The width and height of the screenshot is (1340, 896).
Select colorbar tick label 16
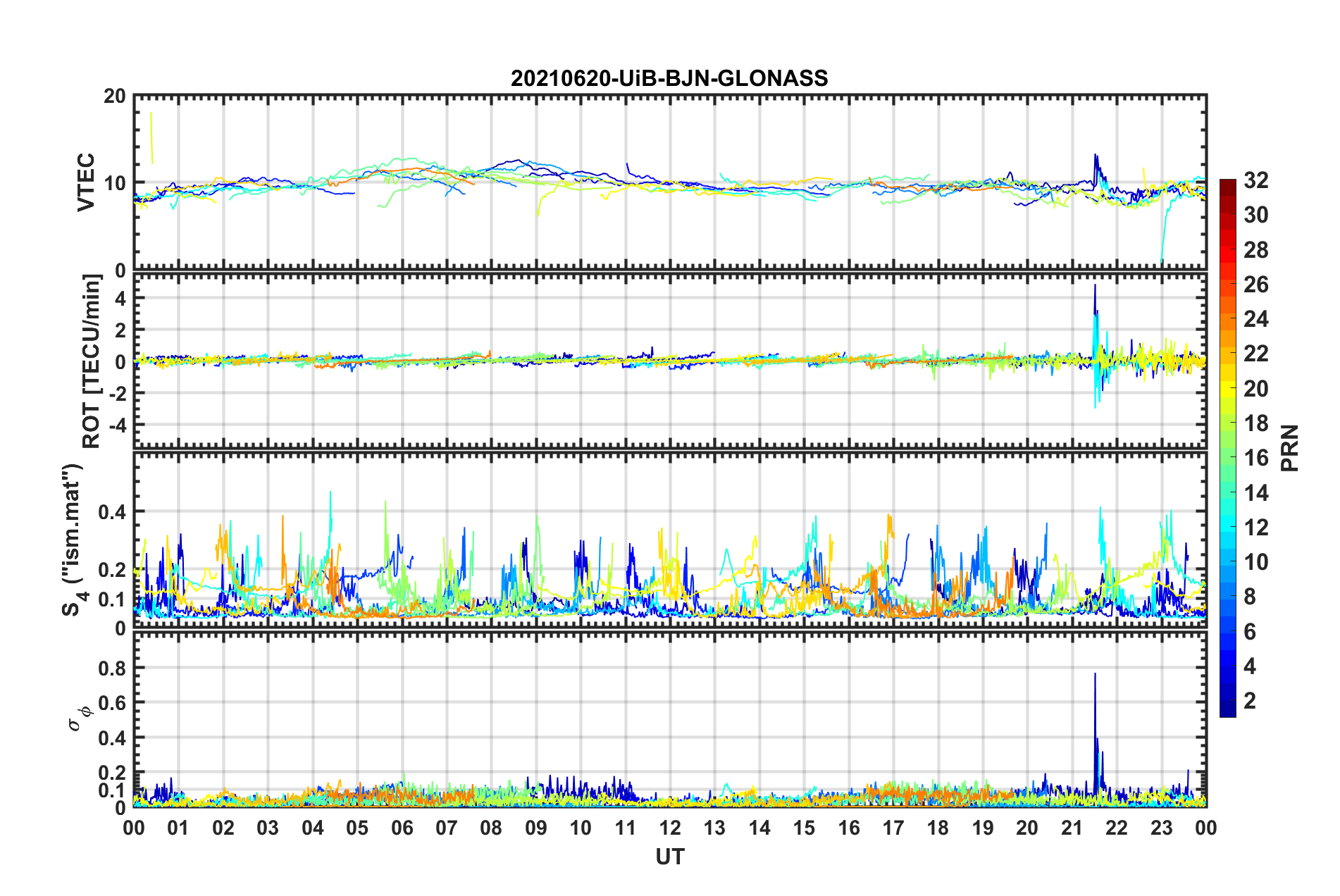click(x=1256, y=458)
